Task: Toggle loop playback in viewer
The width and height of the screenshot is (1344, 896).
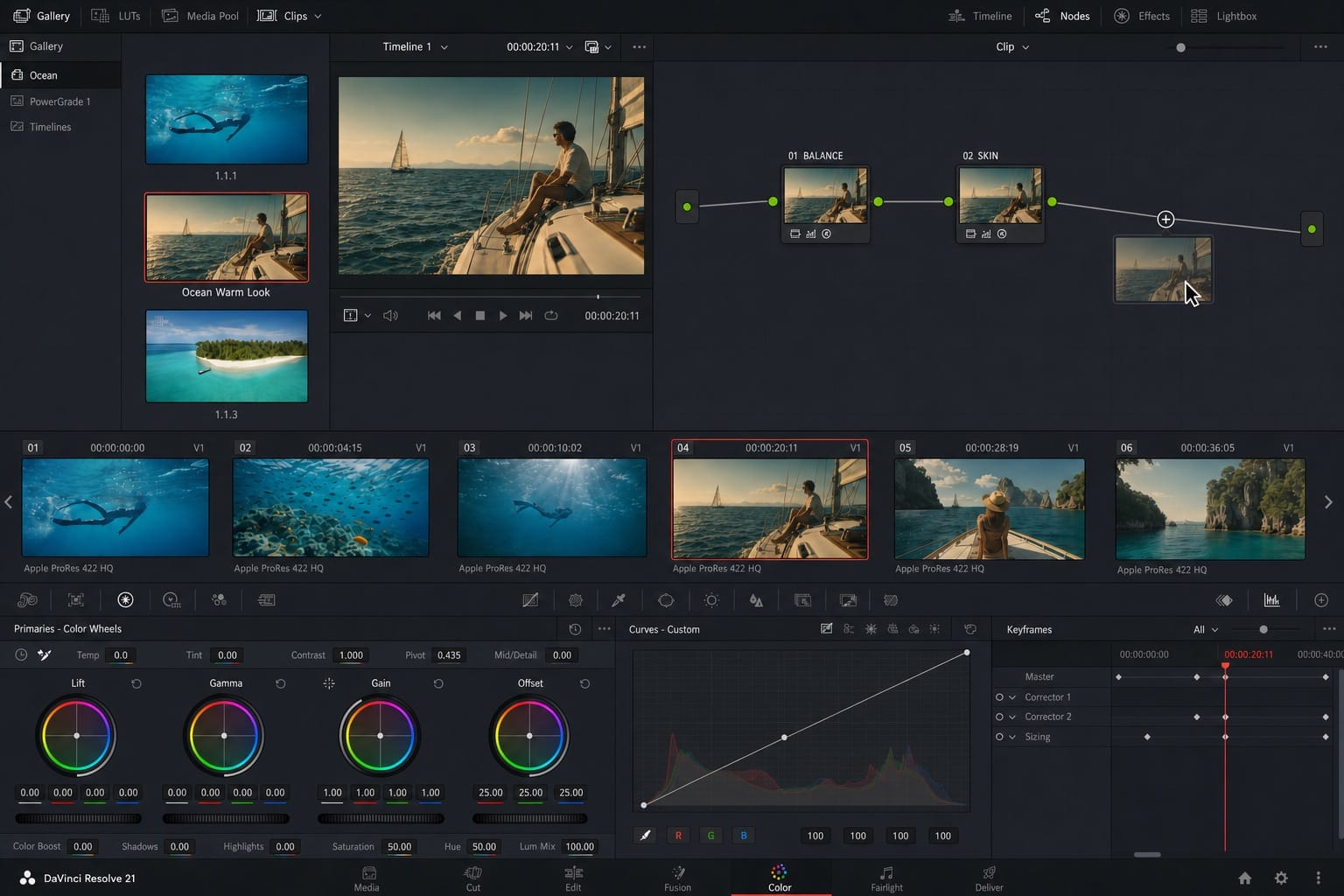Action: [550, 315]
